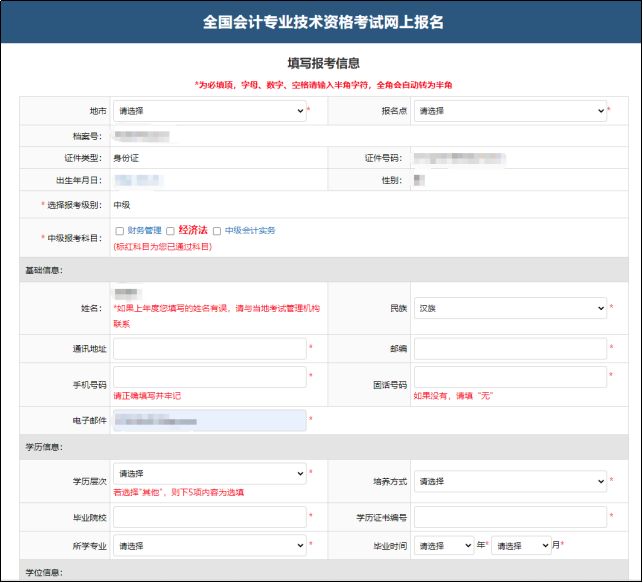
Task: Choose graduation year from 毕业时间 dropdown
Action: [444, 546]
